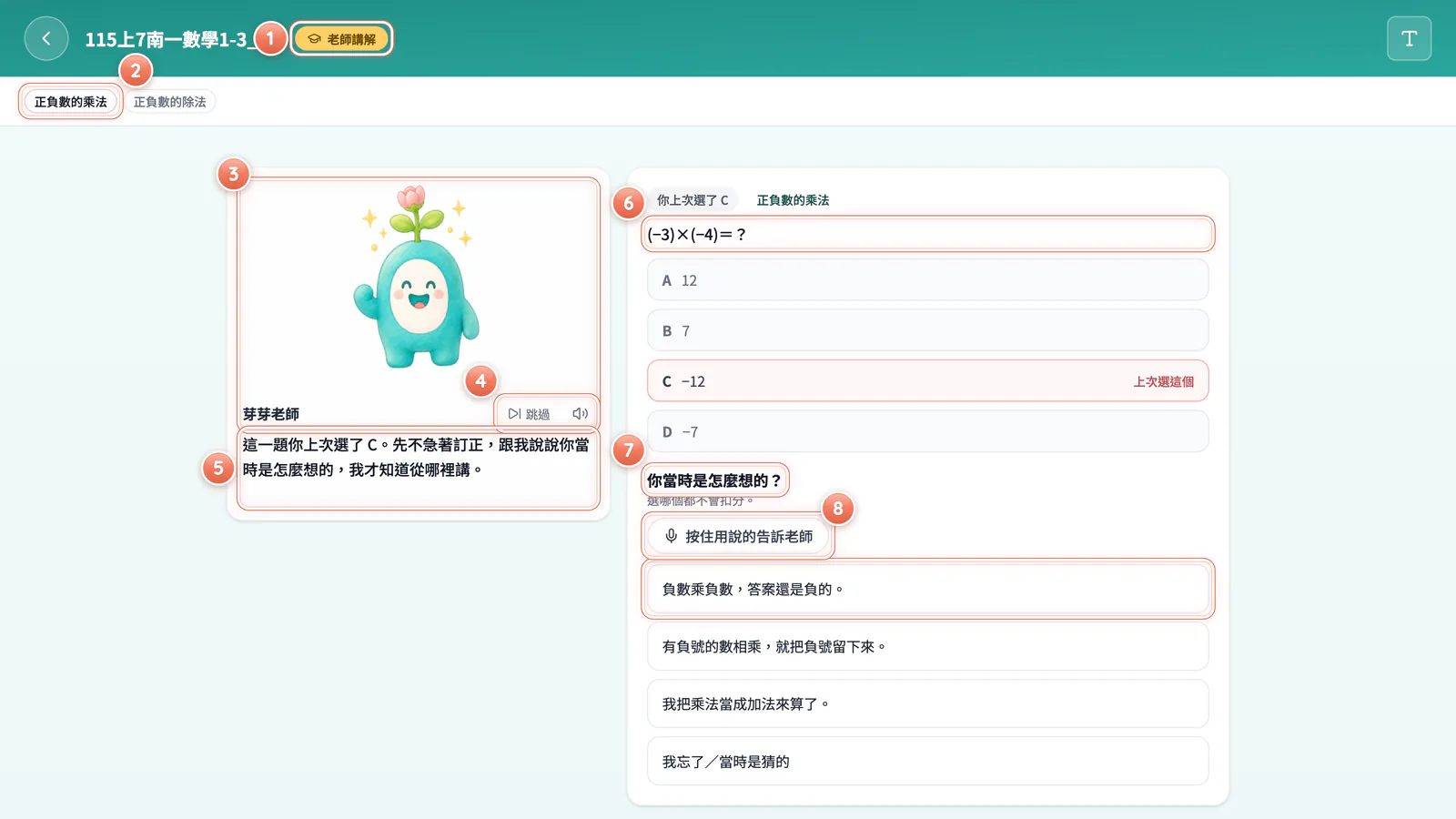The image size is (1456, 819).
Task: Click the 你上次選了 C label
Action: (x=693, y=200)
